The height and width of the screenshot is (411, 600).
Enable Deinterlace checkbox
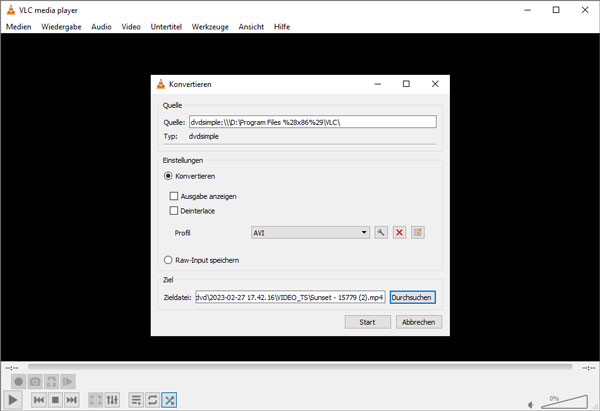[x=174, y=211]
